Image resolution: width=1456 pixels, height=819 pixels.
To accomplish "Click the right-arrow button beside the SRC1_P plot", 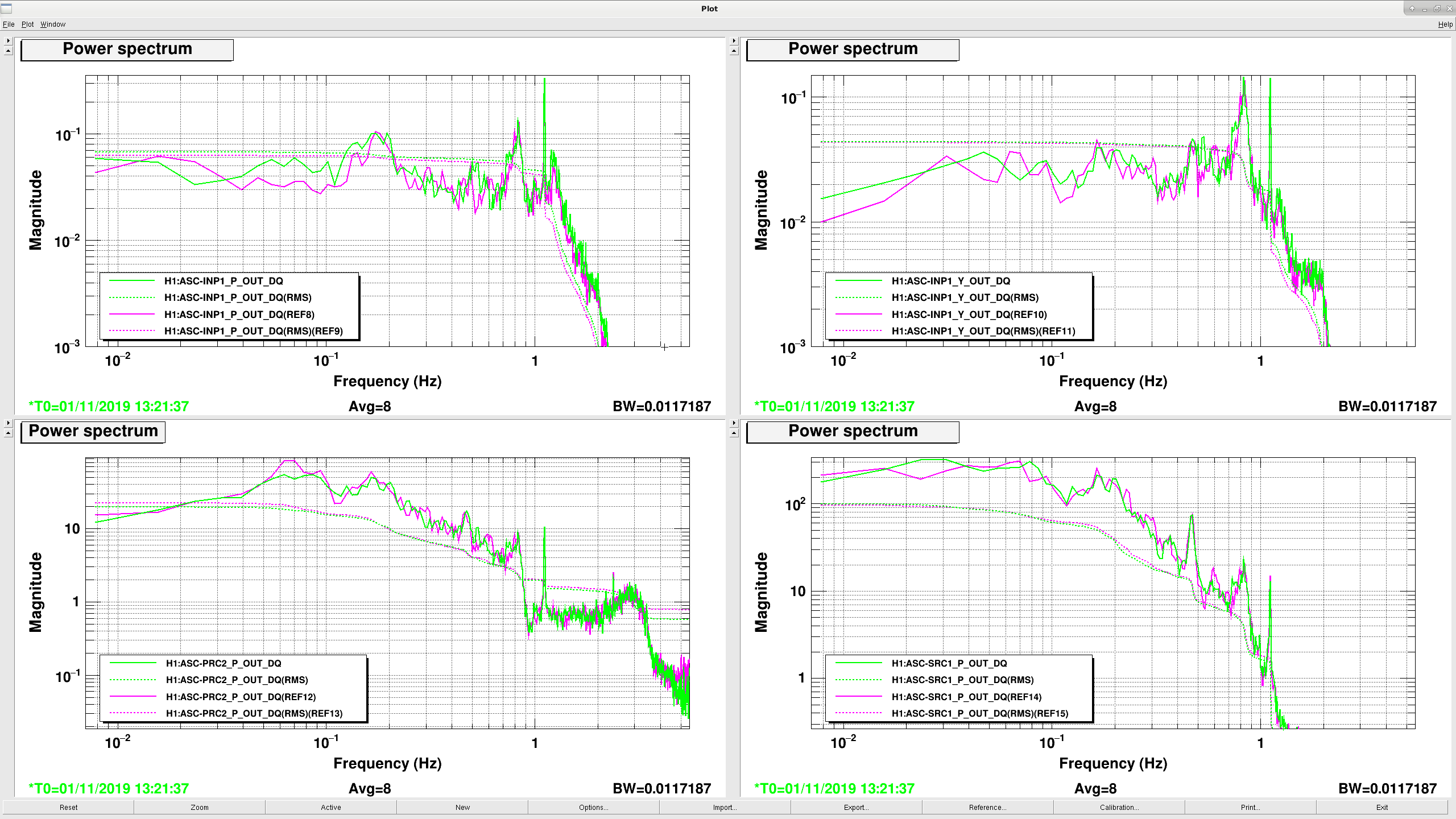I will 734,423.
